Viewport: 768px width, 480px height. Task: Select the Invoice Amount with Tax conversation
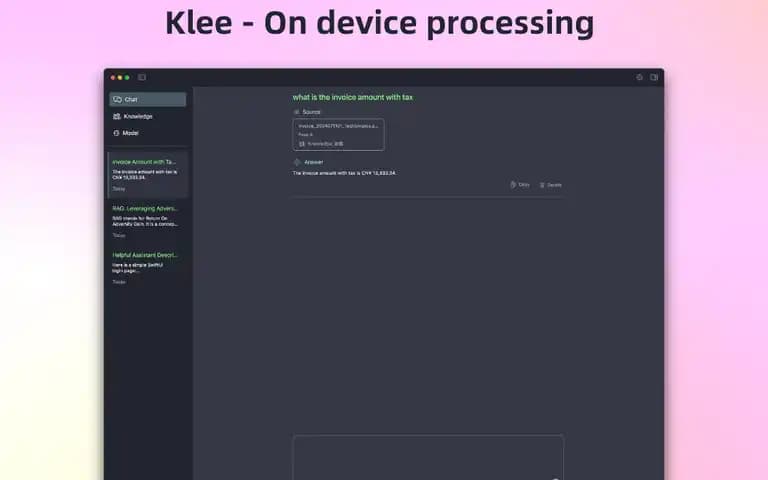[148, 175]
